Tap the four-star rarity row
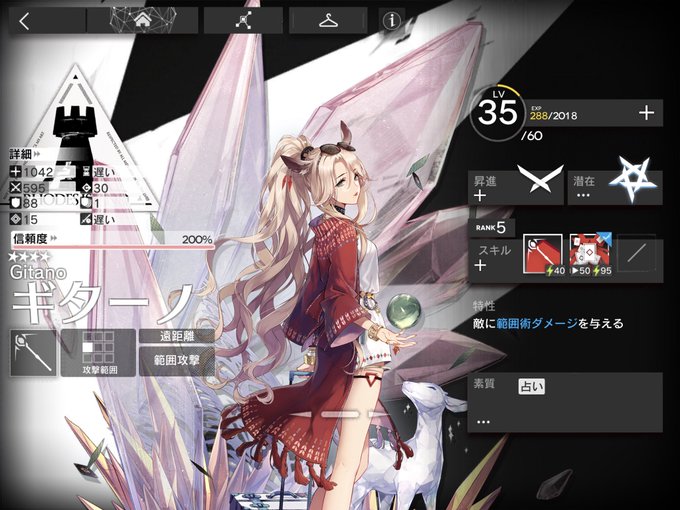Screen dimensions: 680x510 click(x=29, y=257)
